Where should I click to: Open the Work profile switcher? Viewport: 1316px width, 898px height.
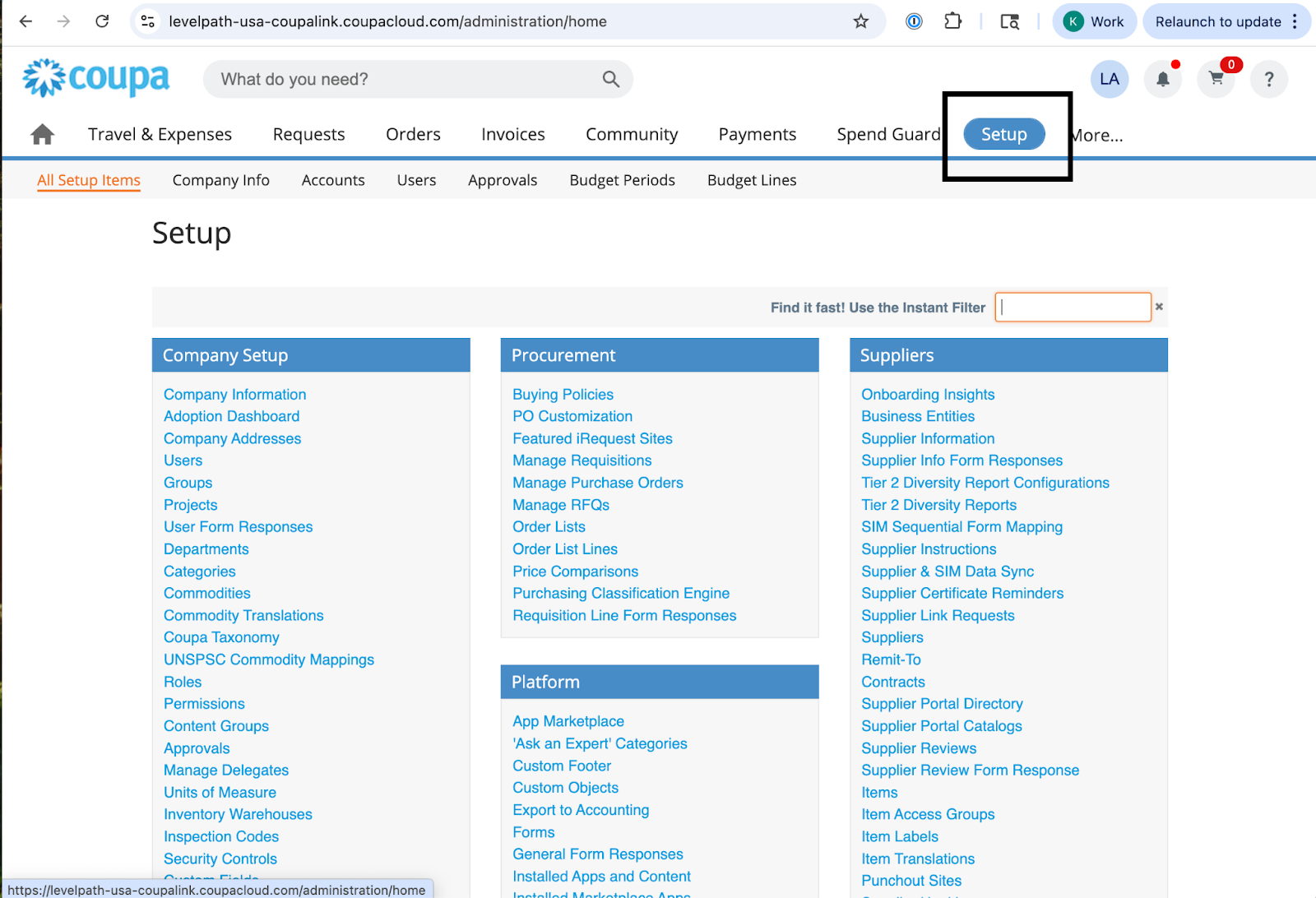[1094, 21]
